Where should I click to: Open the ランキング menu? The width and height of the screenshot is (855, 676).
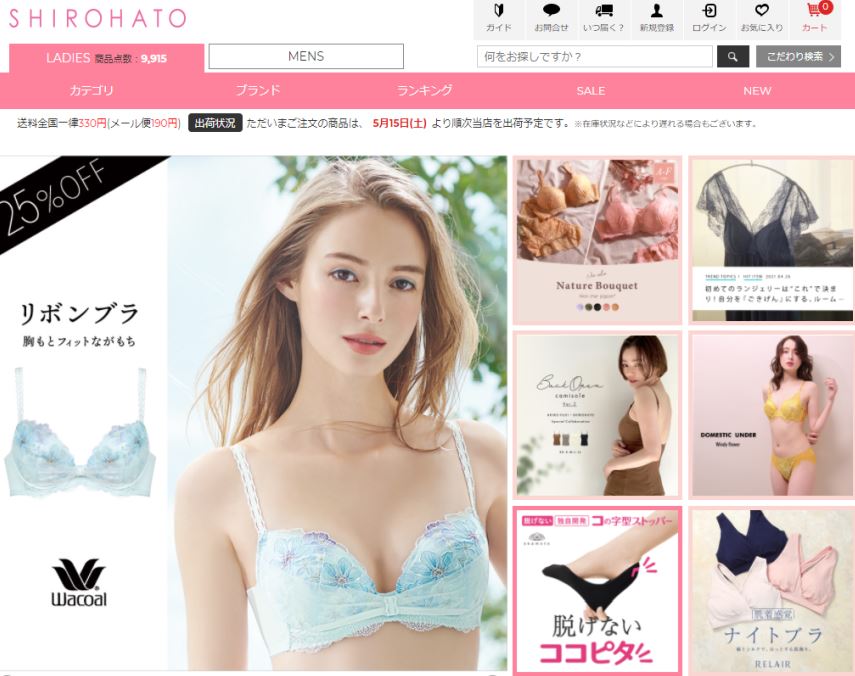[x=424, y=90]
